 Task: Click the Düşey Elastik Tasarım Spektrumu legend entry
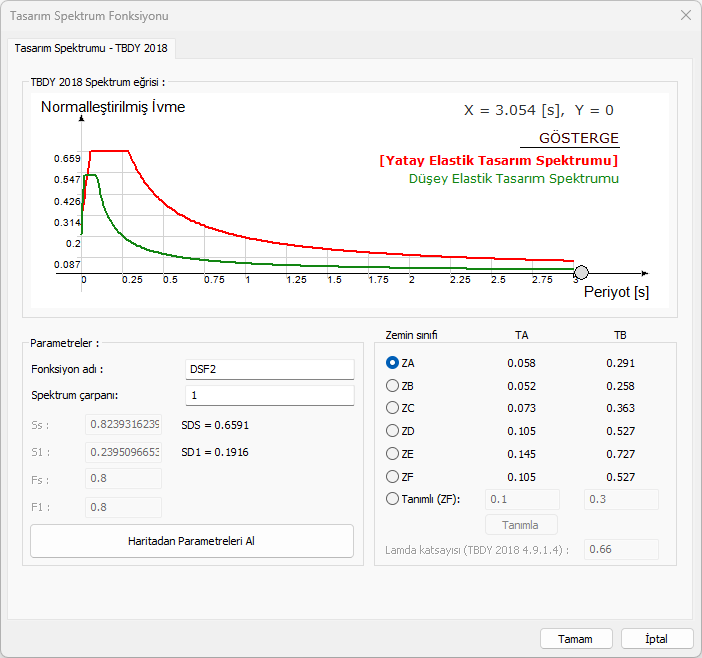(x=514, y=179)
